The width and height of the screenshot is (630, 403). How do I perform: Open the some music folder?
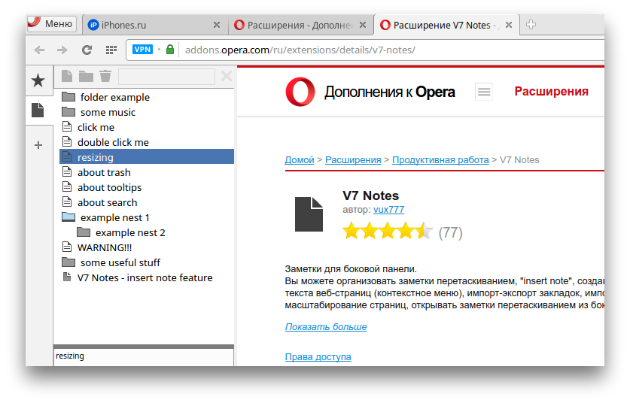147,112
